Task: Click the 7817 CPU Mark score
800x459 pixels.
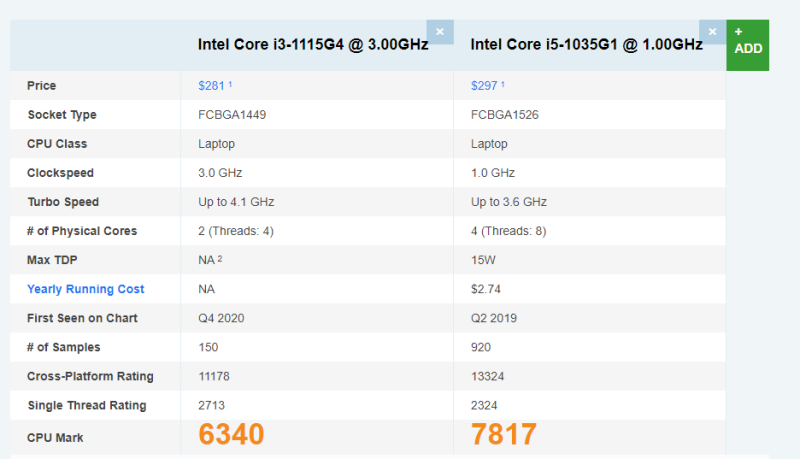Action: pos(503,434)
